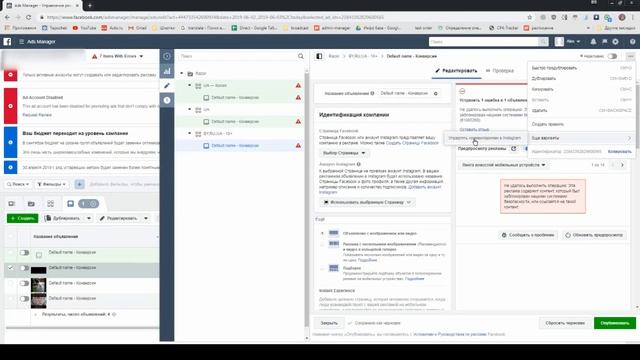The image size is (640, 360).
Task: Switch to the campaigns folder tab icon
Action: coord(31,203)
